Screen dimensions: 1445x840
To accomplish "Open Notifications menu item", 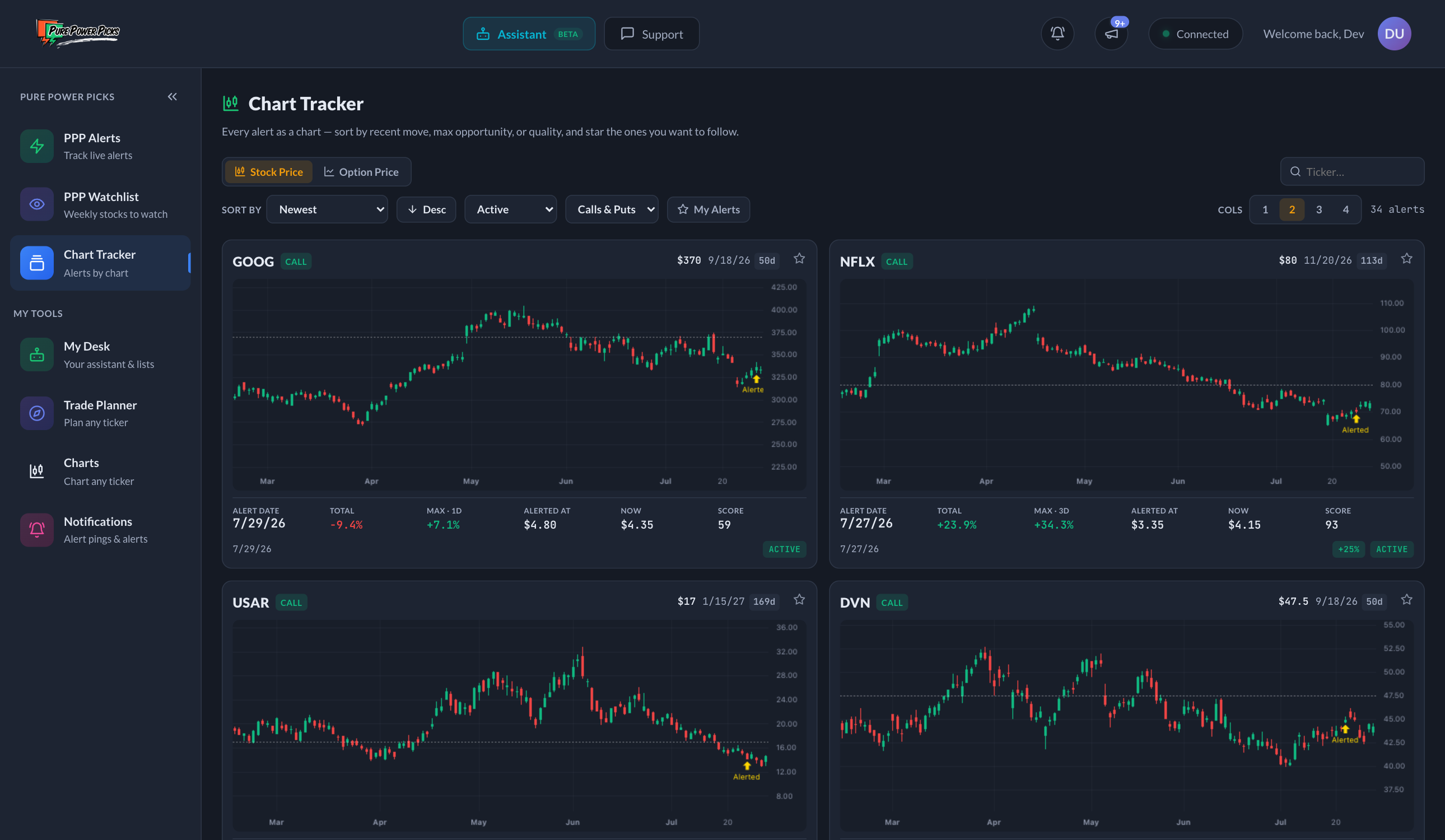I will point(100,530).
